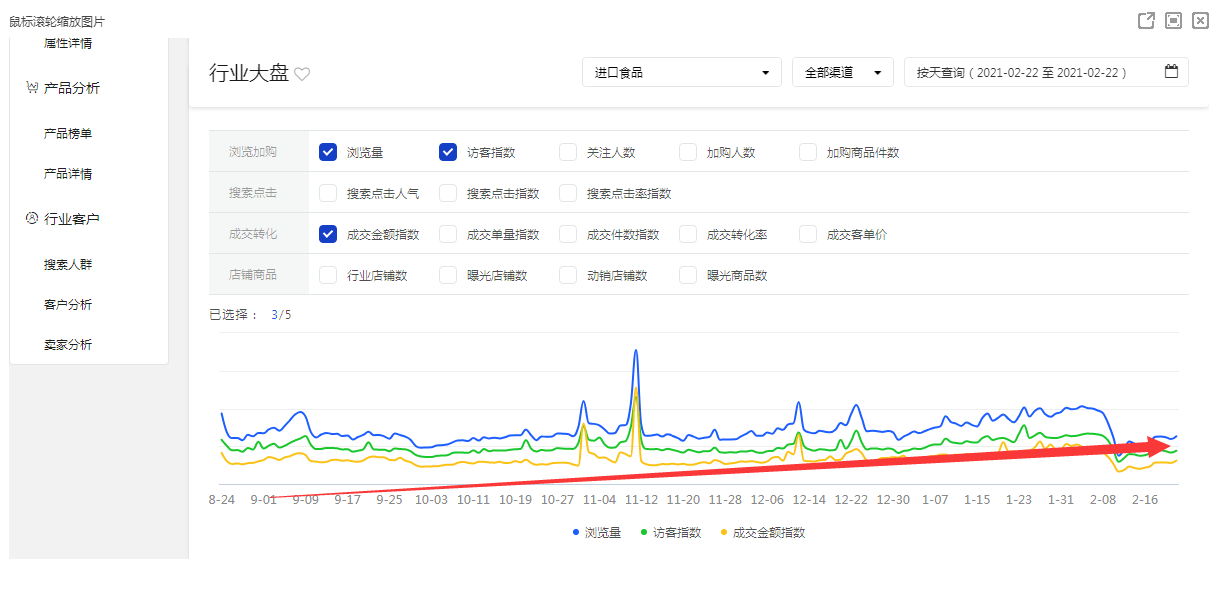The height and width of the screenshot is (597, 1217).
Task: Check the 搜索点击人气 checkbox
Action: (328, 193)
